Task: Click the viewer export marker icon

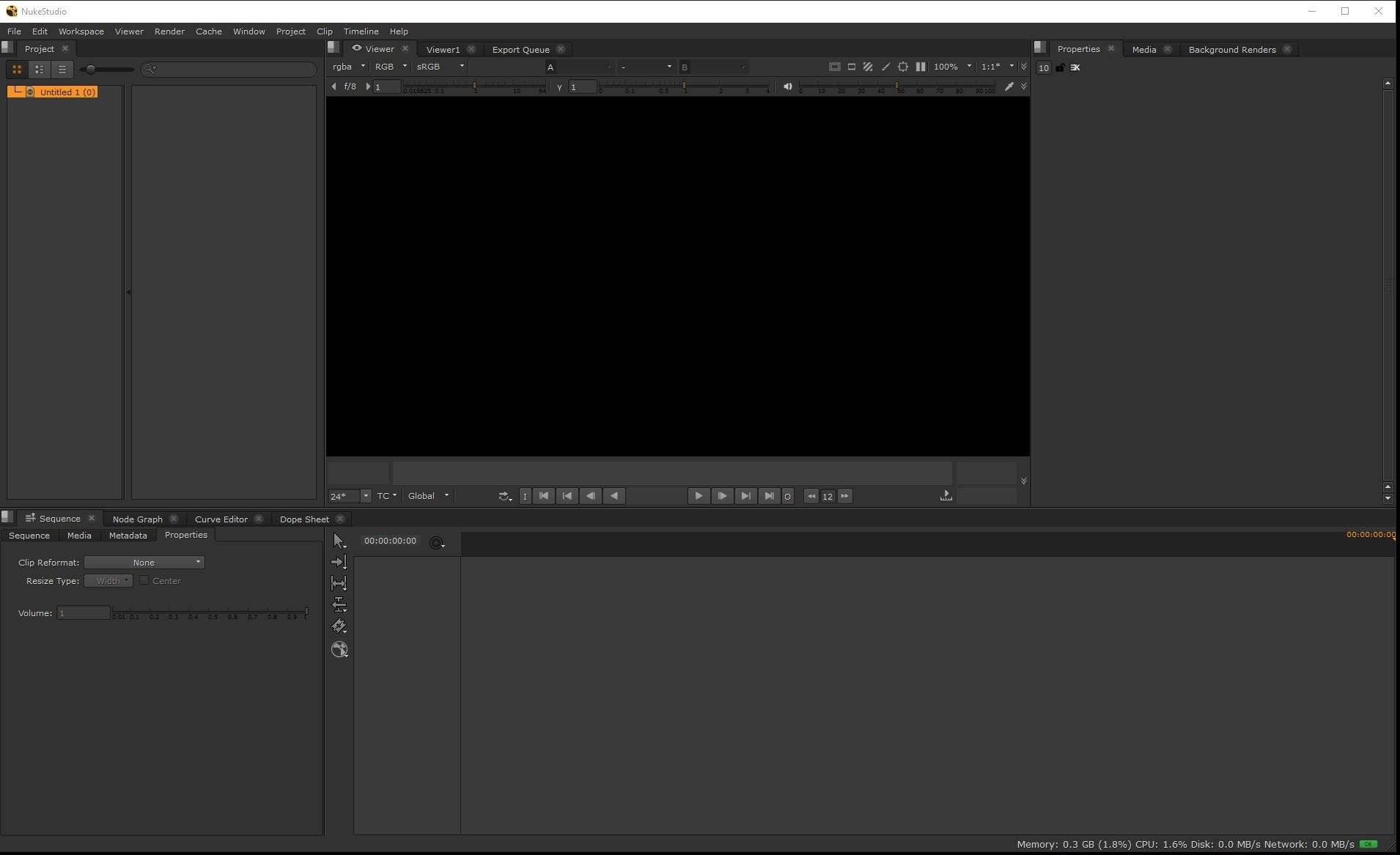Action: [x=946, y=496]
